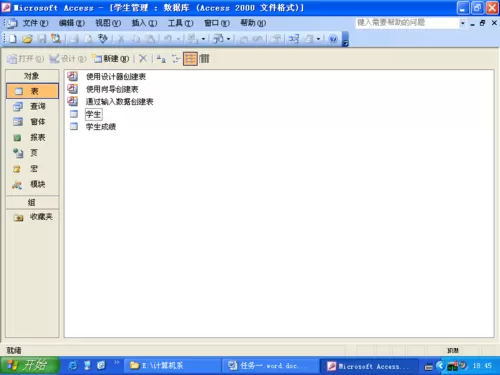This screenshot has height=375, width=500.
Task: Open the help question box dropdown
Action: point(462,23)
